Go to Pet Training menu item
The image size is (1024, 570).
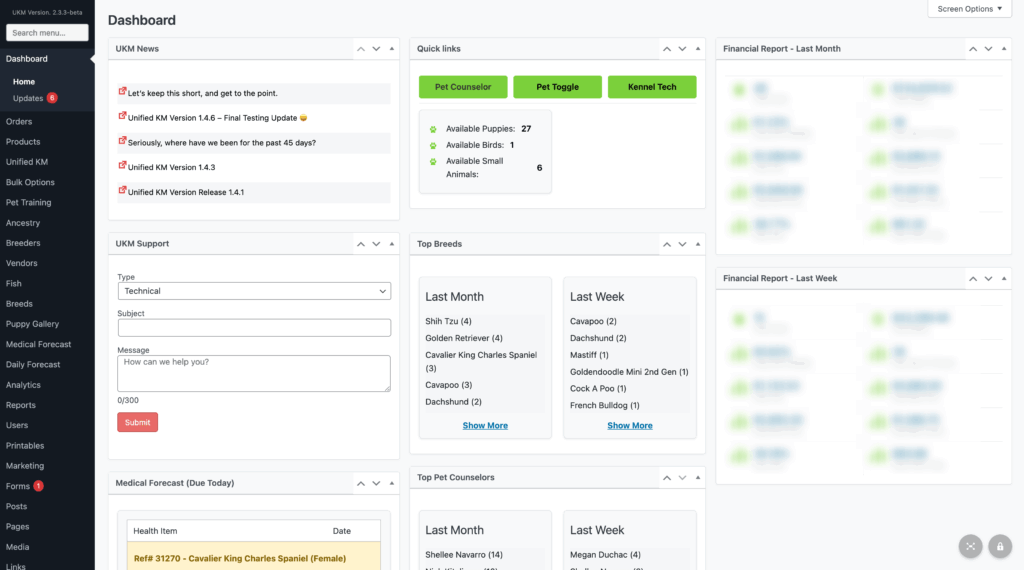click(x=29, y=202)
